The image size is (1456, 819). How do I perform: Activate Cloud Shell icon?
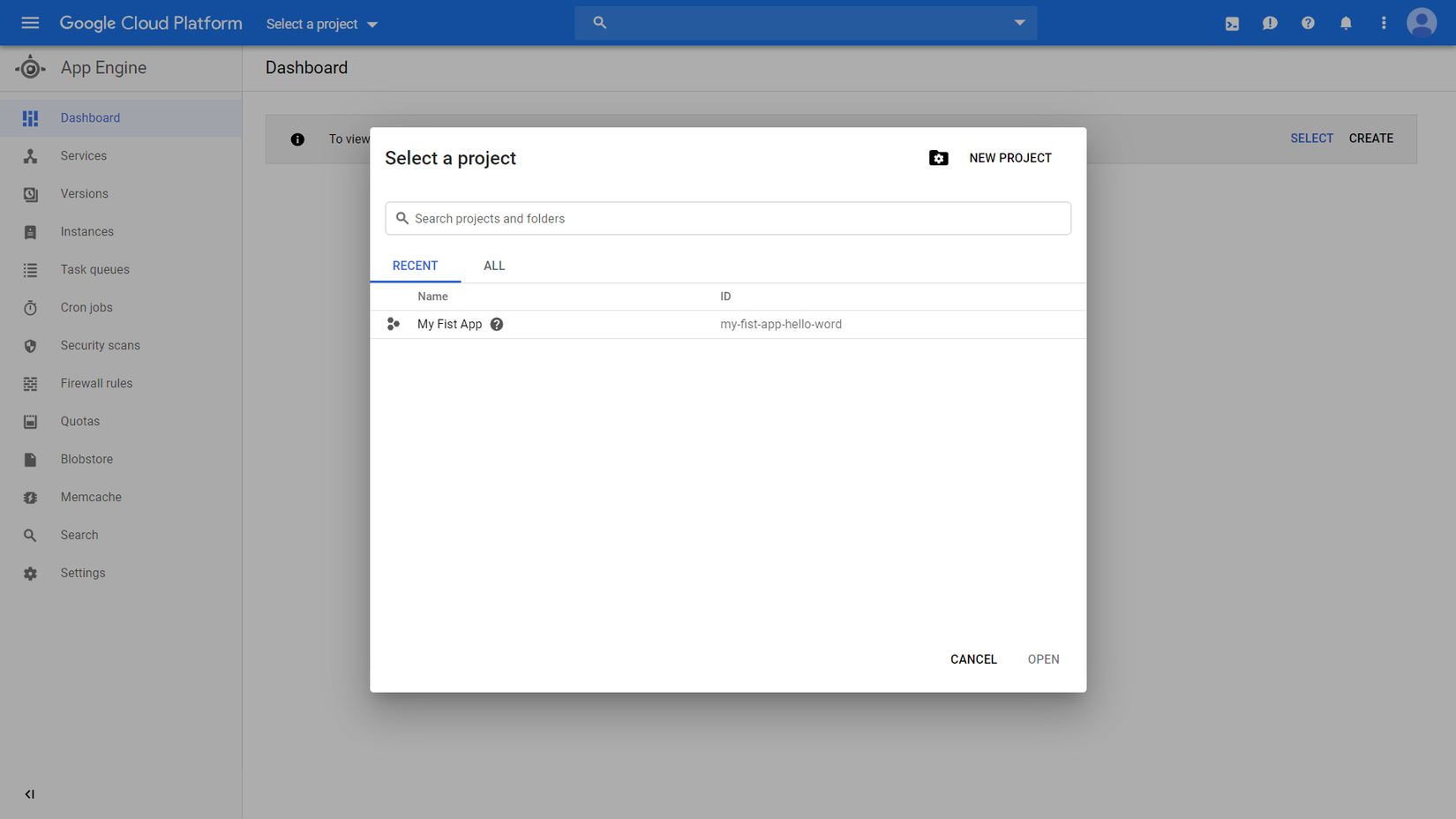pos(1232,24)
